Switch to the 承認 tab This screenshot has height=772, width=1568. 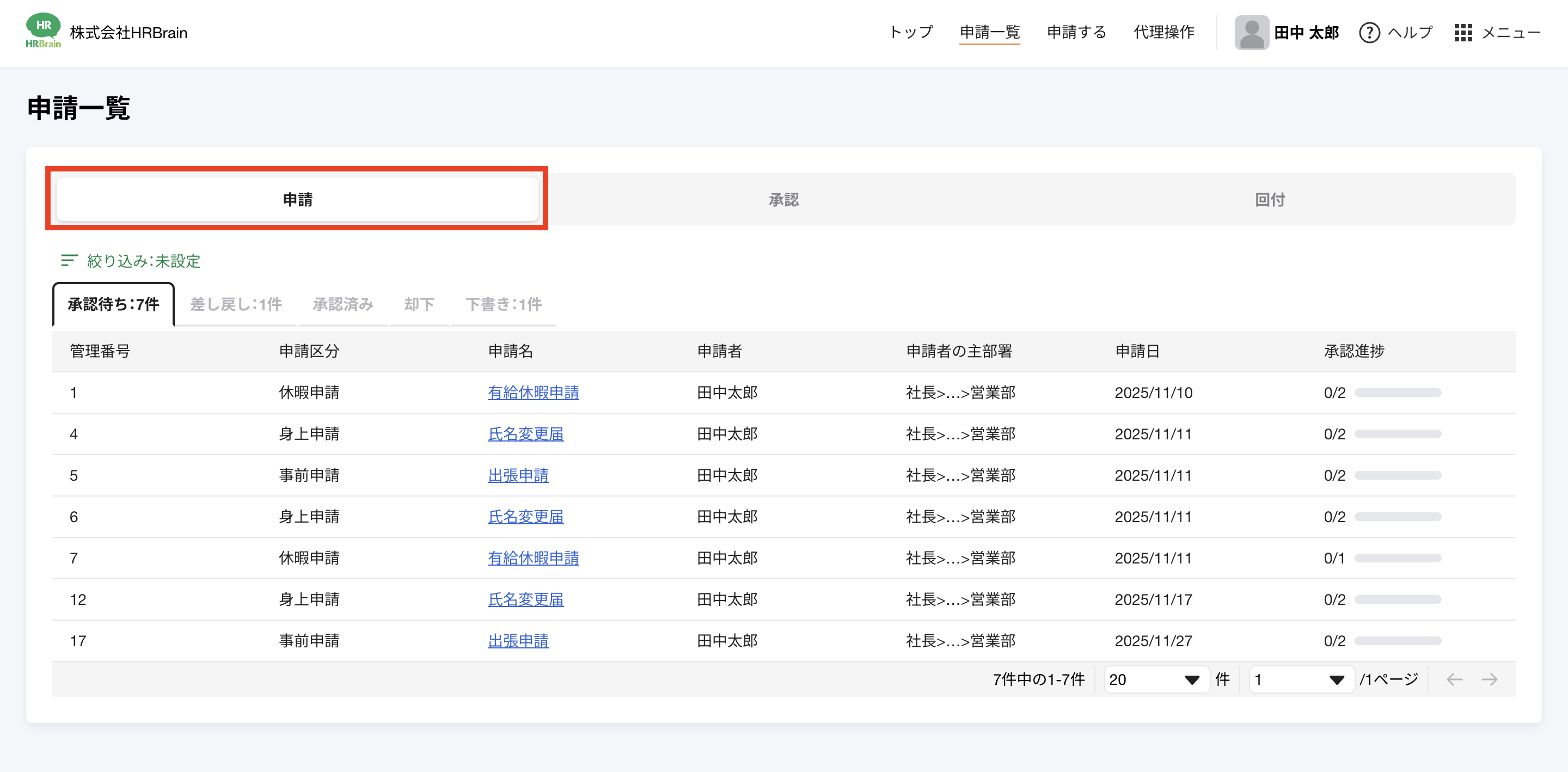pos(783,200)
